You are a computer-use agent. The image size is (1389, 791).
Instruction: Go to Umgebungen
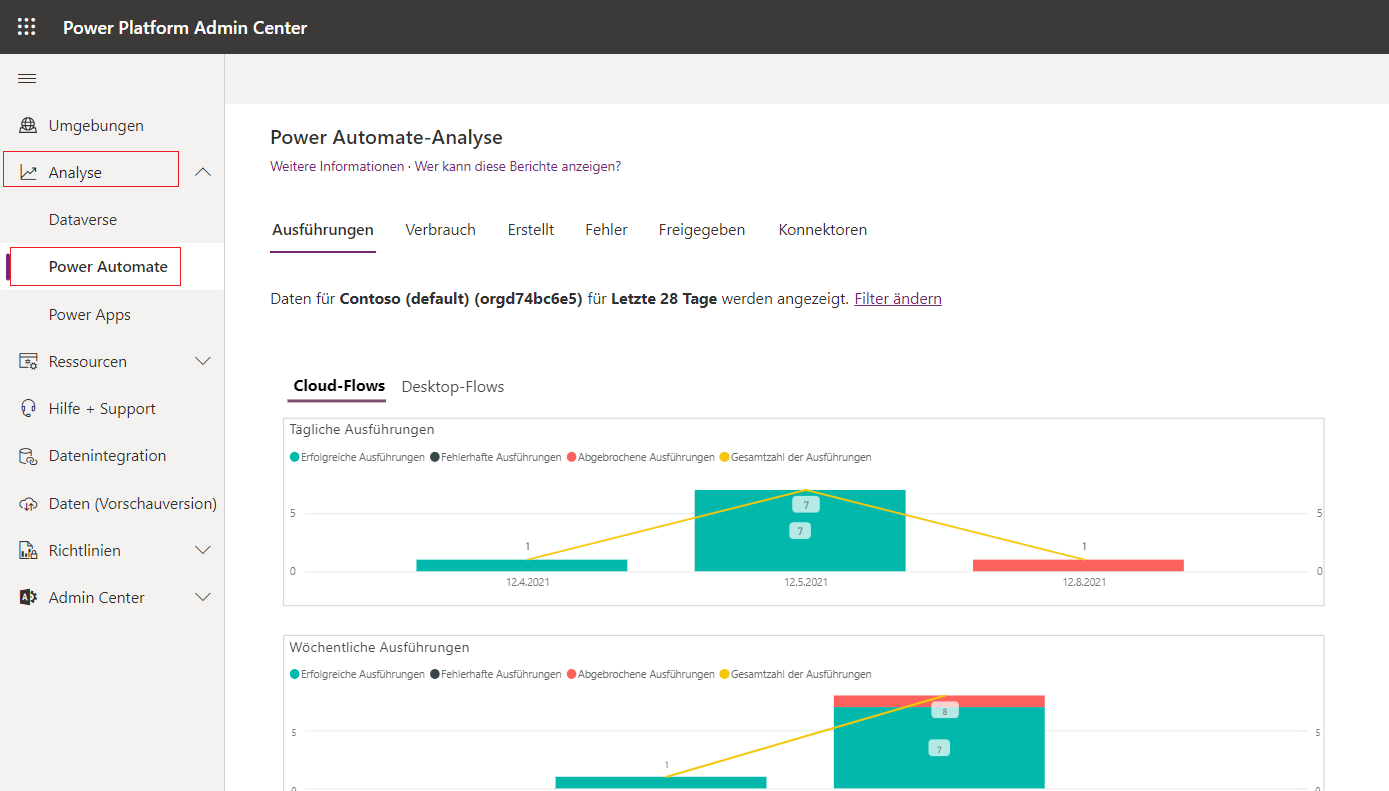click(x=96, y=126)
